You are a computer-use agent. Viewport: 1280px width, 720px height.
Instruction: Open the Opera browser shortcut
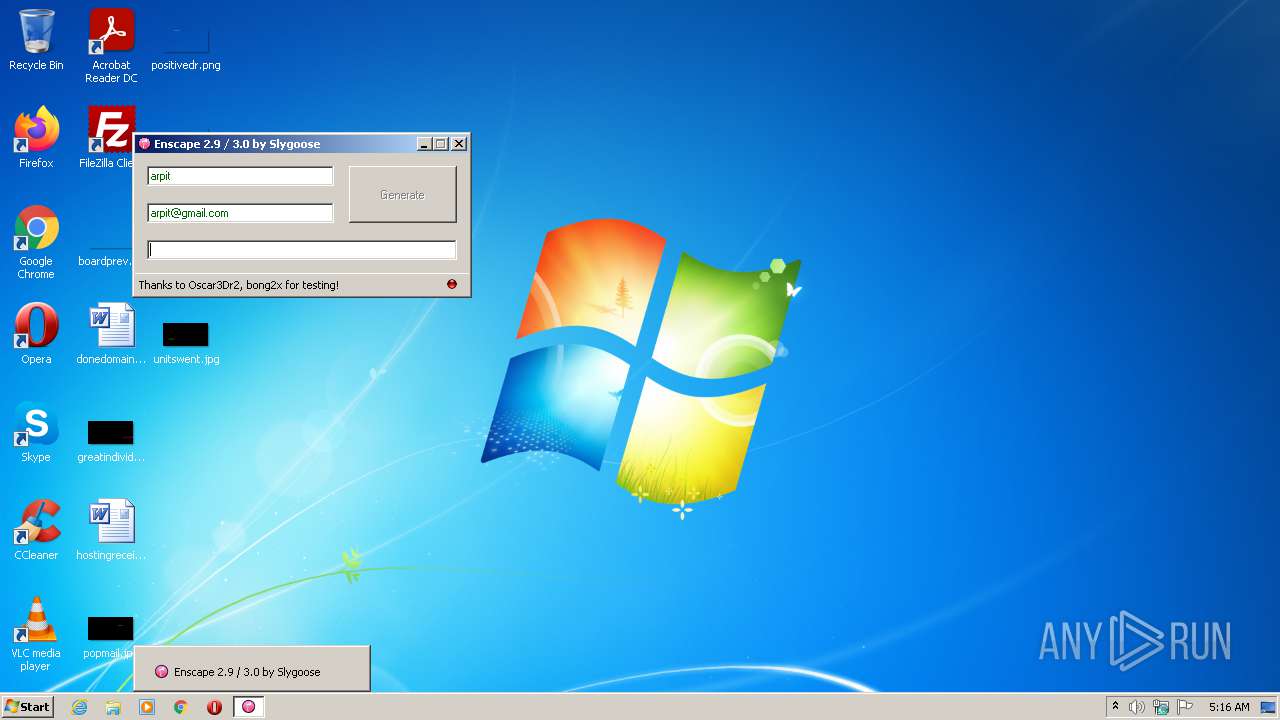pyautogui.click(x=36, y=334)
